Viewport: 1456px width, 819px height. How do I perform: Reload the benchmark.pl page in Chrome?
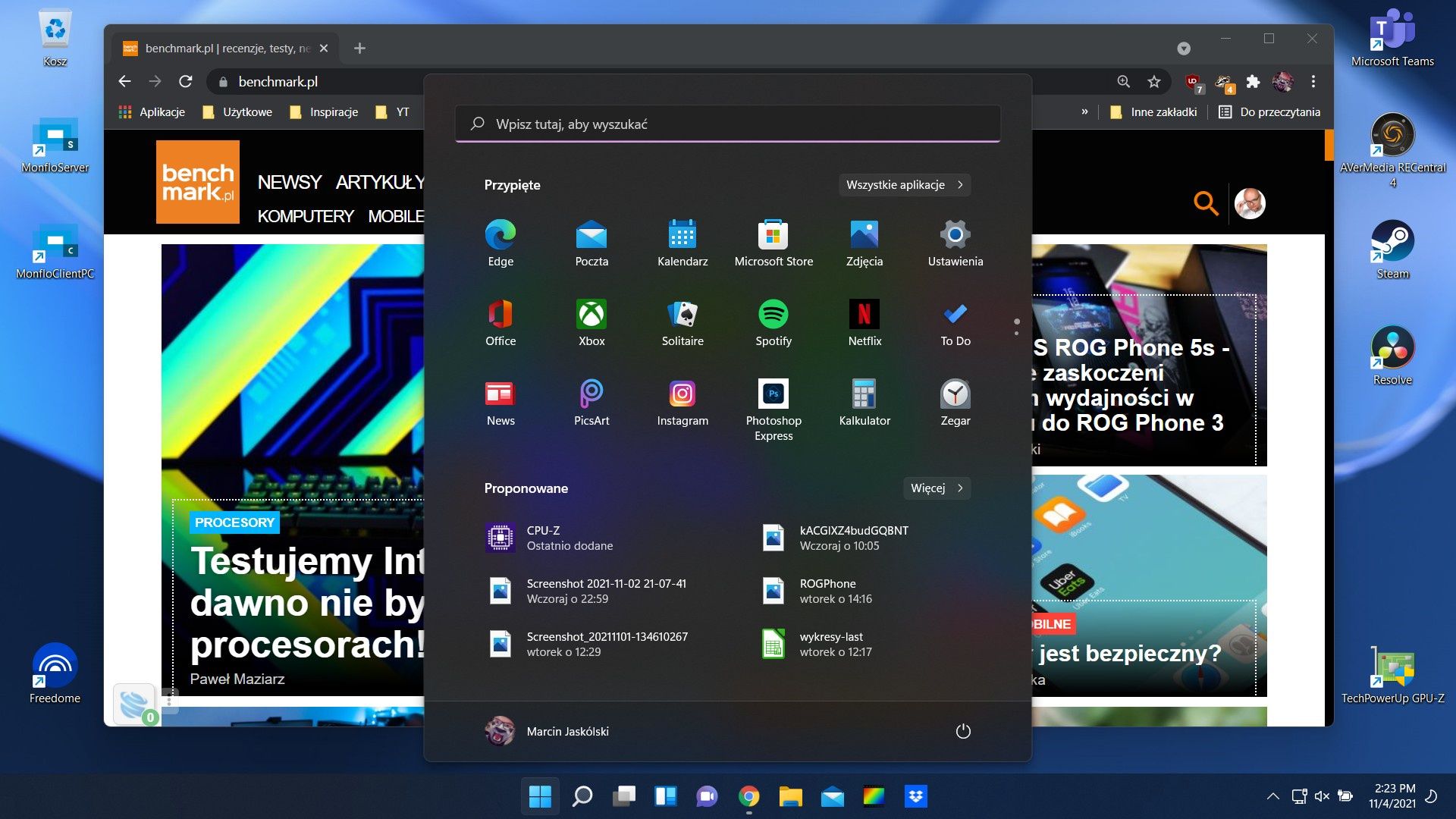coord(186,81)
